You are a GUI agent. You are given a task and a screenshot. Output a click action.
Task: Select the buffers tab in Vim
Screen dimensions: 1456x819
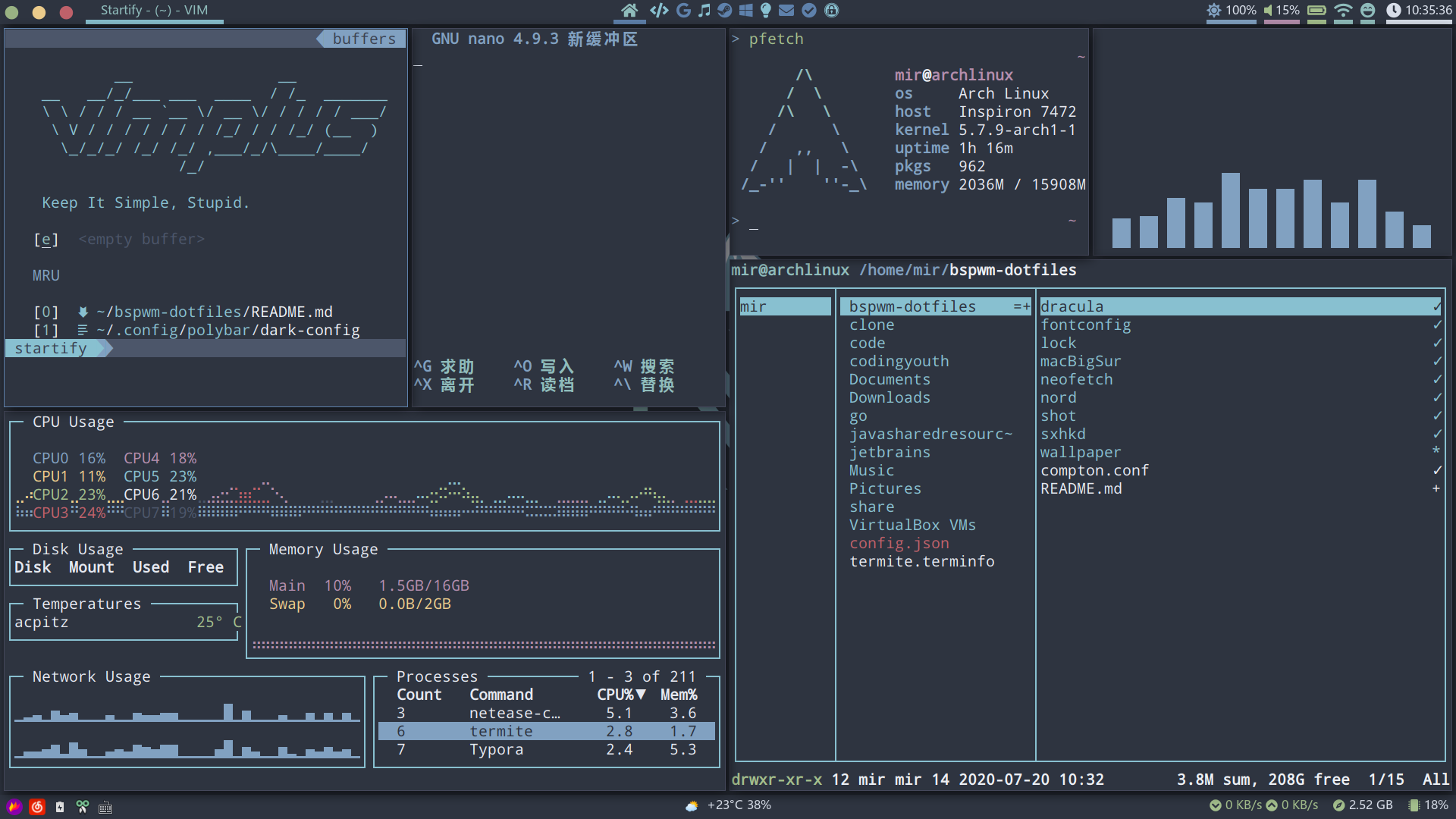[363, 39]
